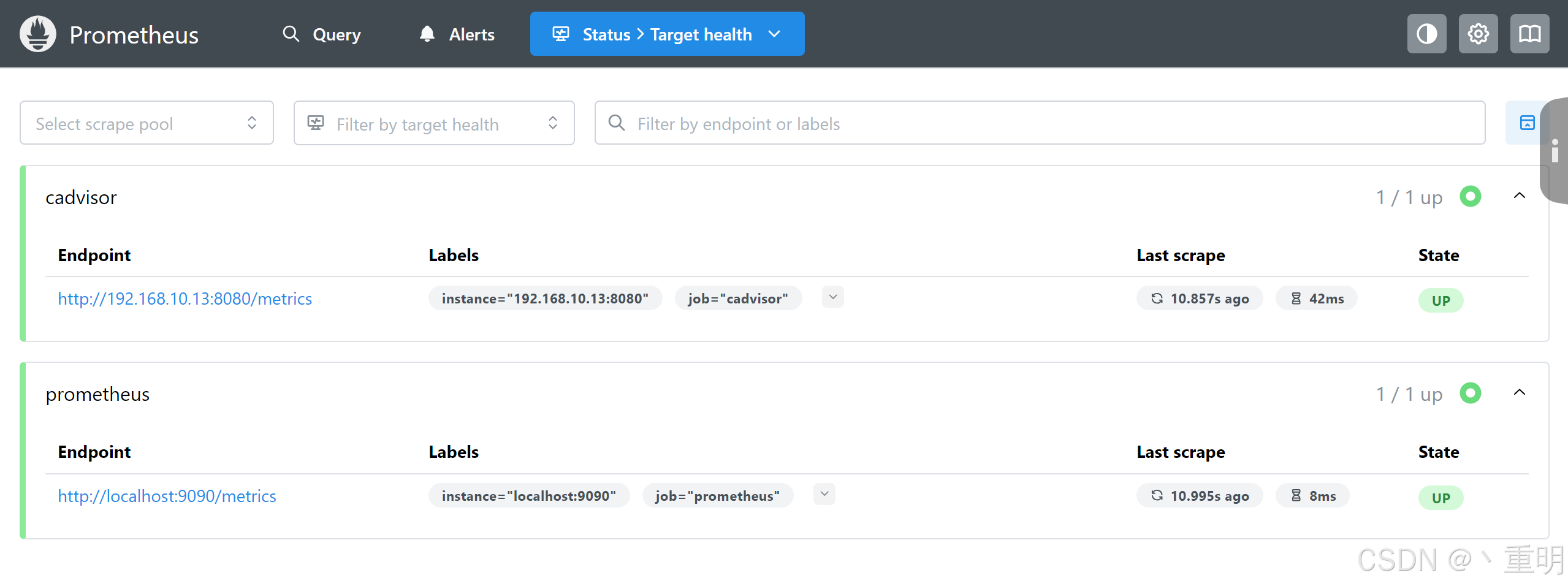The image size is (1568, 586).
Task: Click the job="prometheus" label
Action: [717, 496]
